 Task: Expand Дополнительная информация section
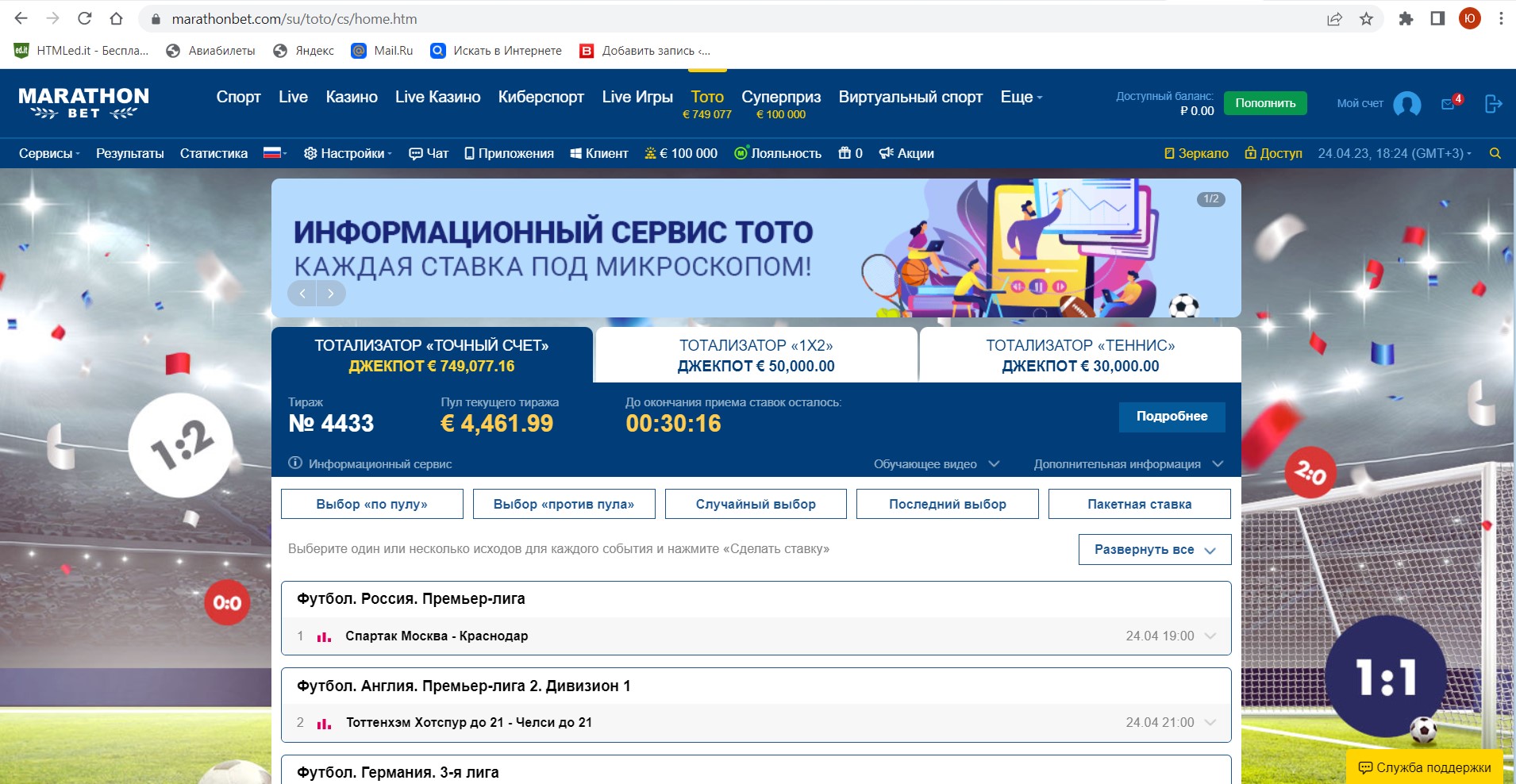[x=1127, y=464]
